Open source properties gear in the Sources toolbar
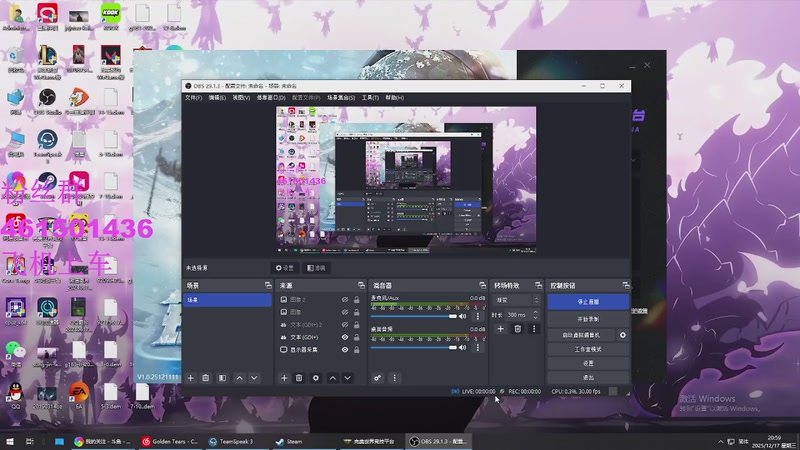Viewport: 800px width, 450px height. 316,378
